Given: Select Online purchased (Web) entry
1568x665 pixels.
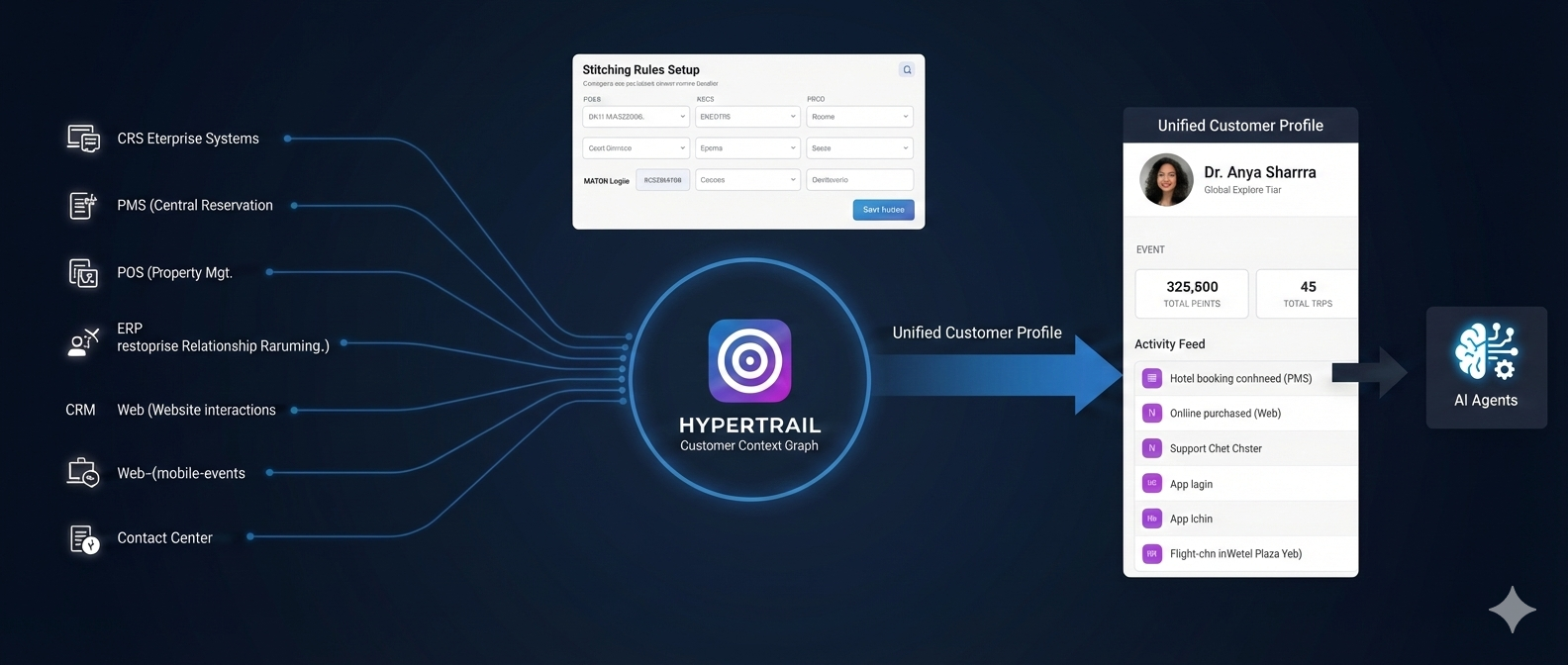Looking at the screenshot, I should pos(1245,413).
